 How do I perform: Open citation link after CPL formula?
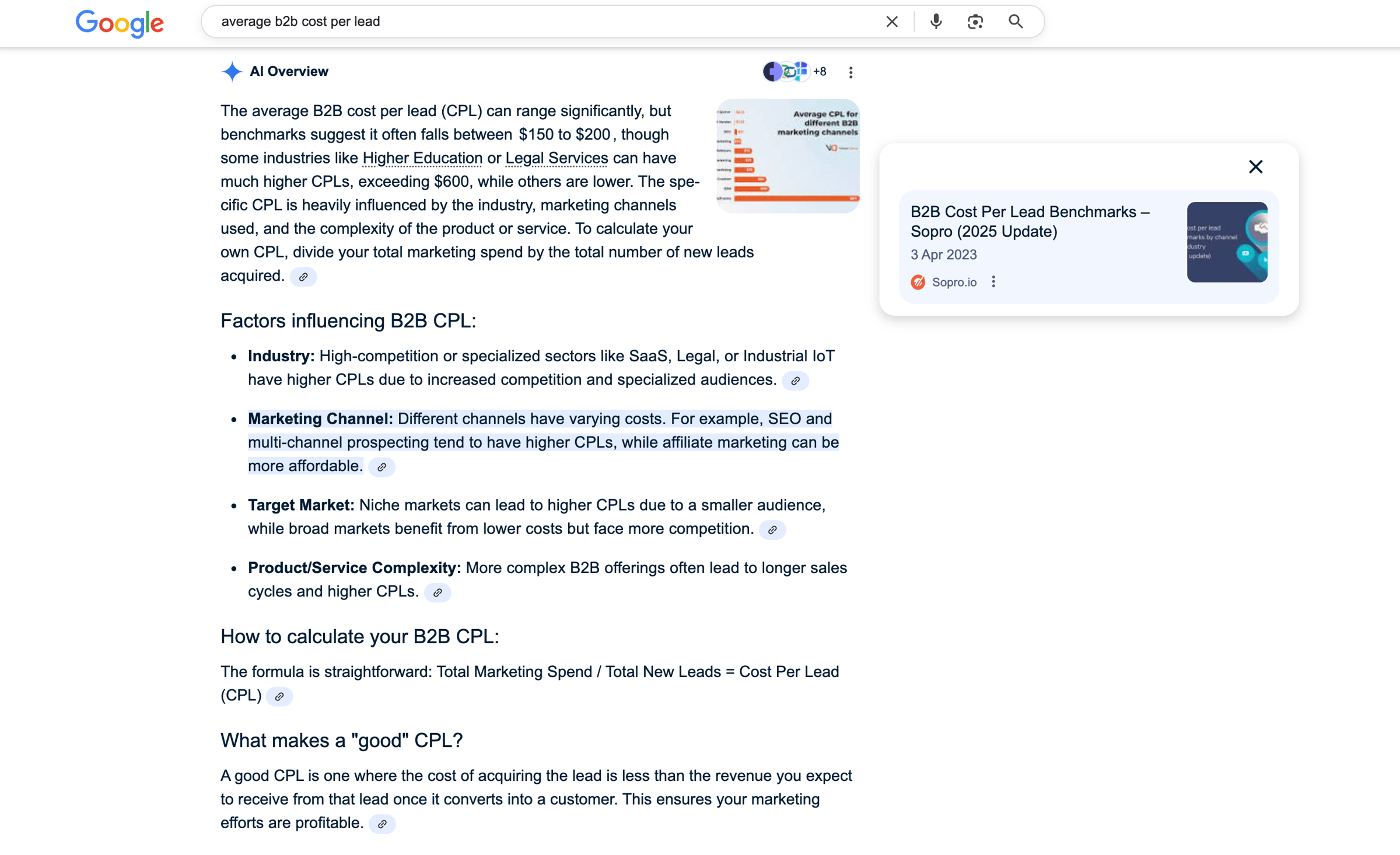point(279,697)
